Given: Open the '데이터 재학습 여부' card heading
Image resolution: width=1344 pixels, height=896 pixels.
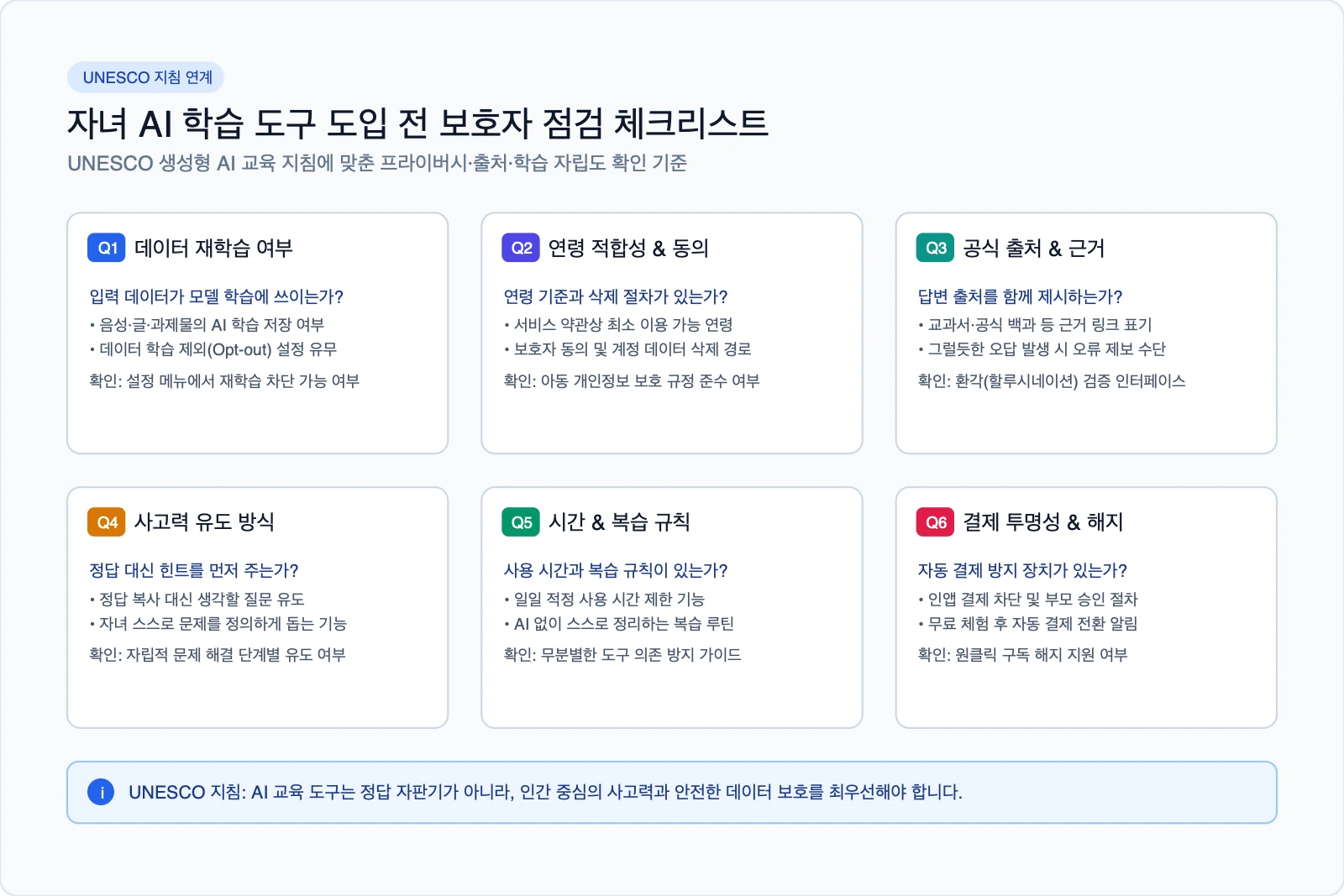Looking at the screenshot, I should click(x=213, y=249).
